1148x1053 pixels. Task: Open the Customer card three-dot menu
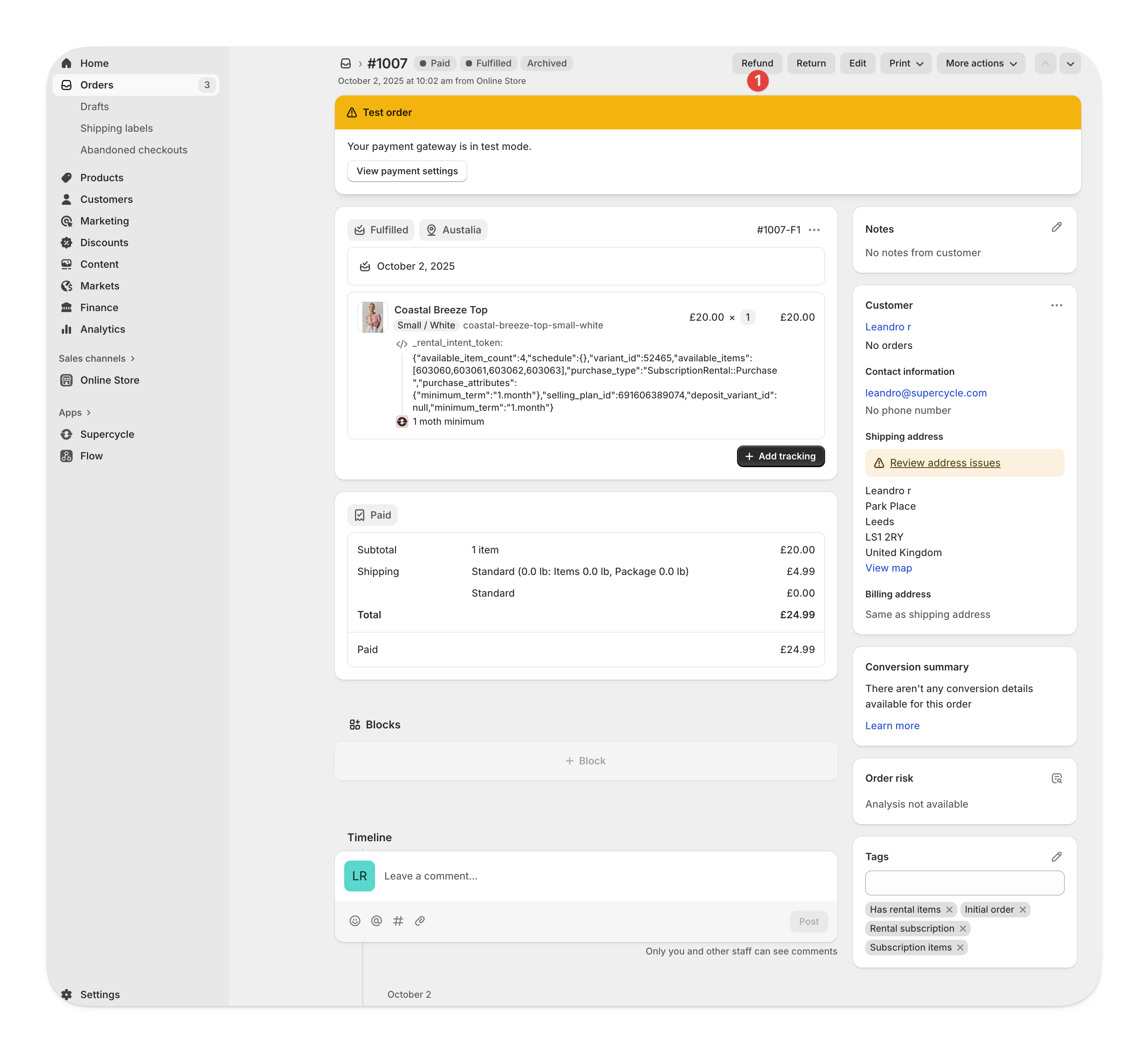pos(1056,305)
